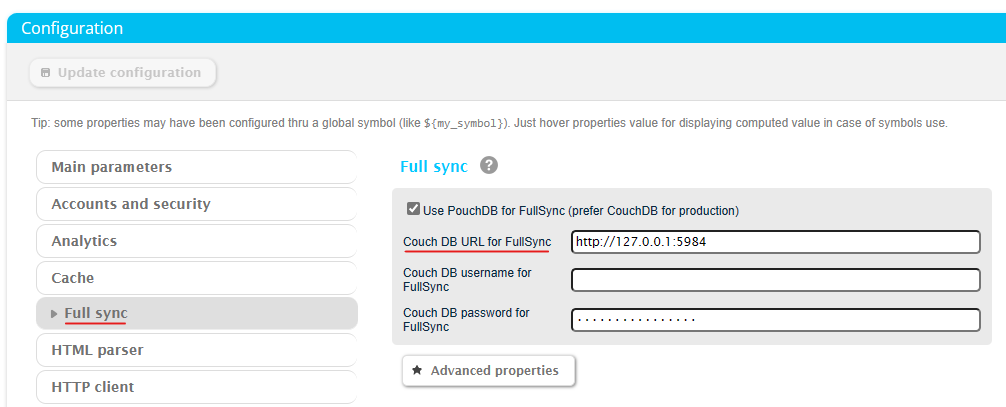Click the save icon on Update configuration
The height and width of the screenshot is (407, 1006).
click(45, 73)
